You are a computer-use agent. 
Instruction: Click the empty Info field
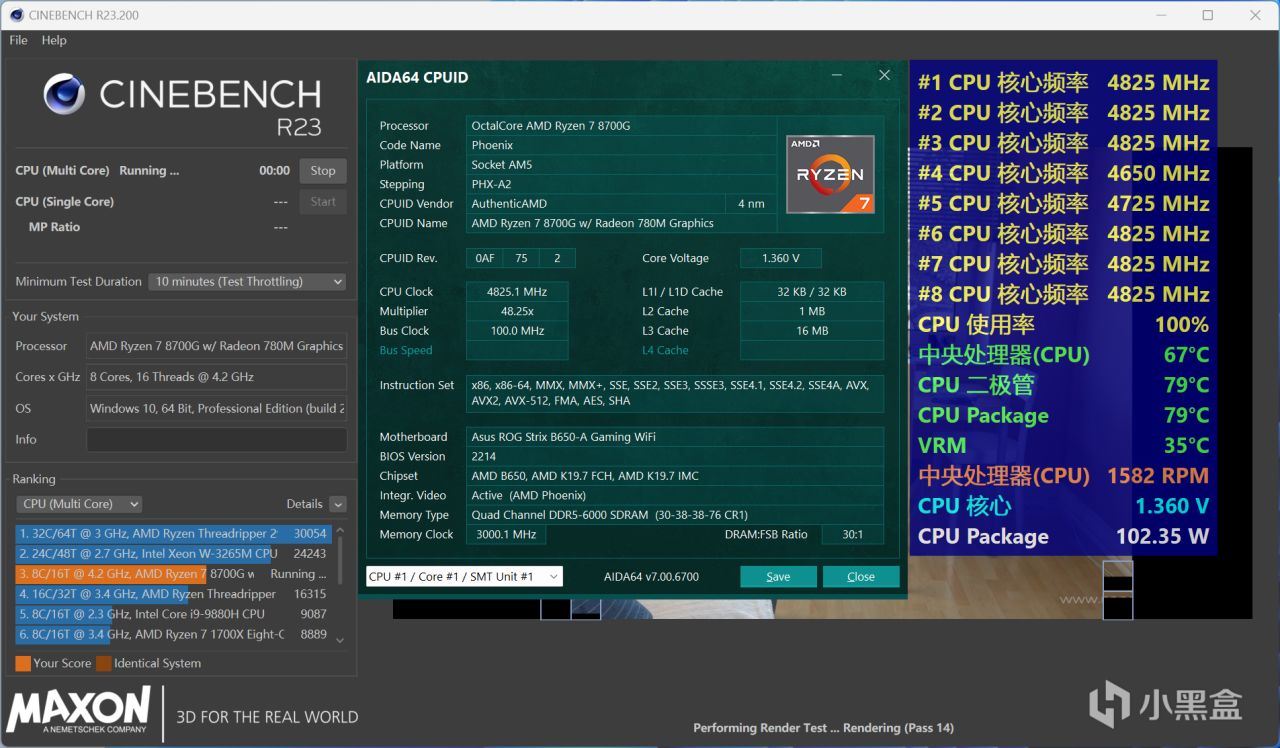pos(217,440)
